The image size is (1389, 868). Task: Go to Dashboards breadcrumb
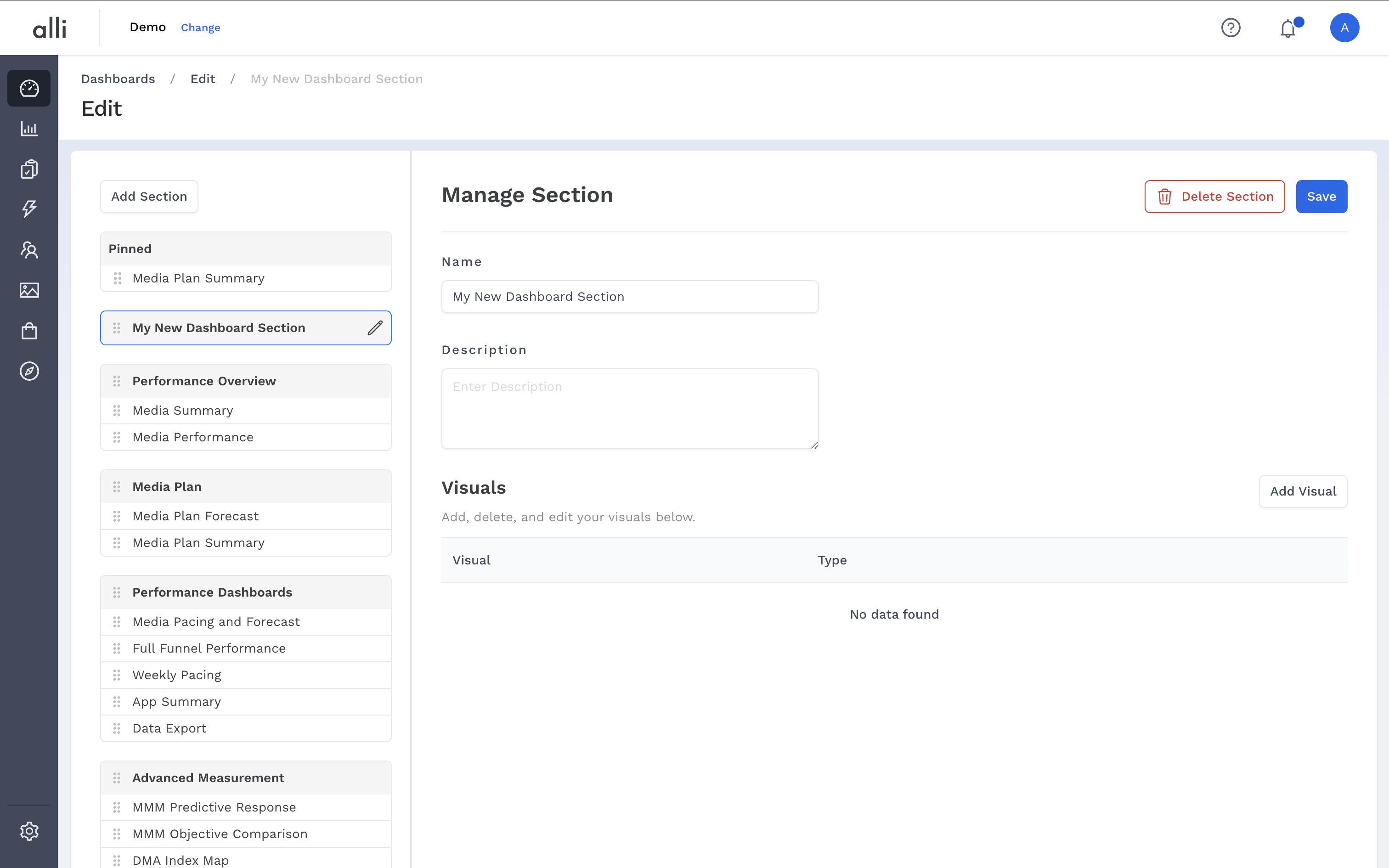(118, 79)
